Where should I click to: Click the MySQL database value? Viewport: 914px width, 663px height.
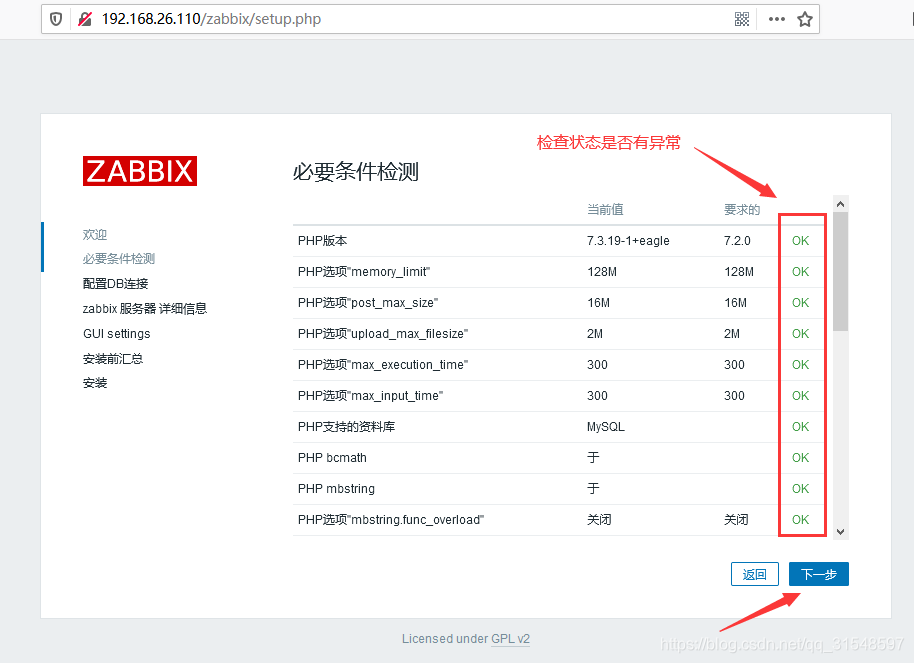pos(606,427)
